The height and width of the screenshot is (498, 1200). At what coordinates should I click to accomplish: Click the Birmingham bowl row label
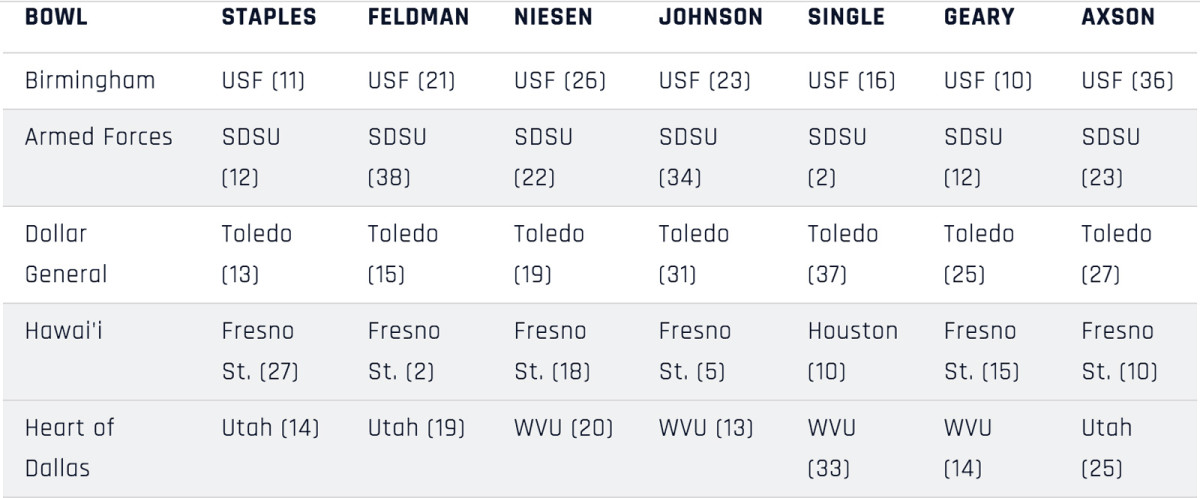90,81
